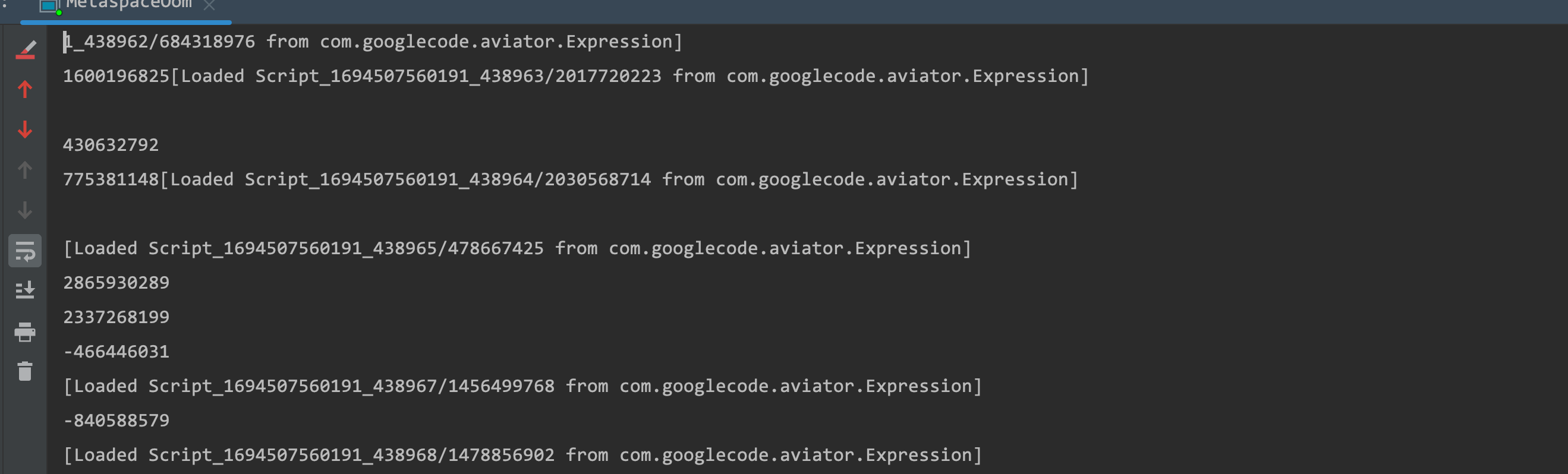The height and width of the screenshot is (474, 1568).
Task: Place cursor at console line 430632792
Action: (111, 145)
